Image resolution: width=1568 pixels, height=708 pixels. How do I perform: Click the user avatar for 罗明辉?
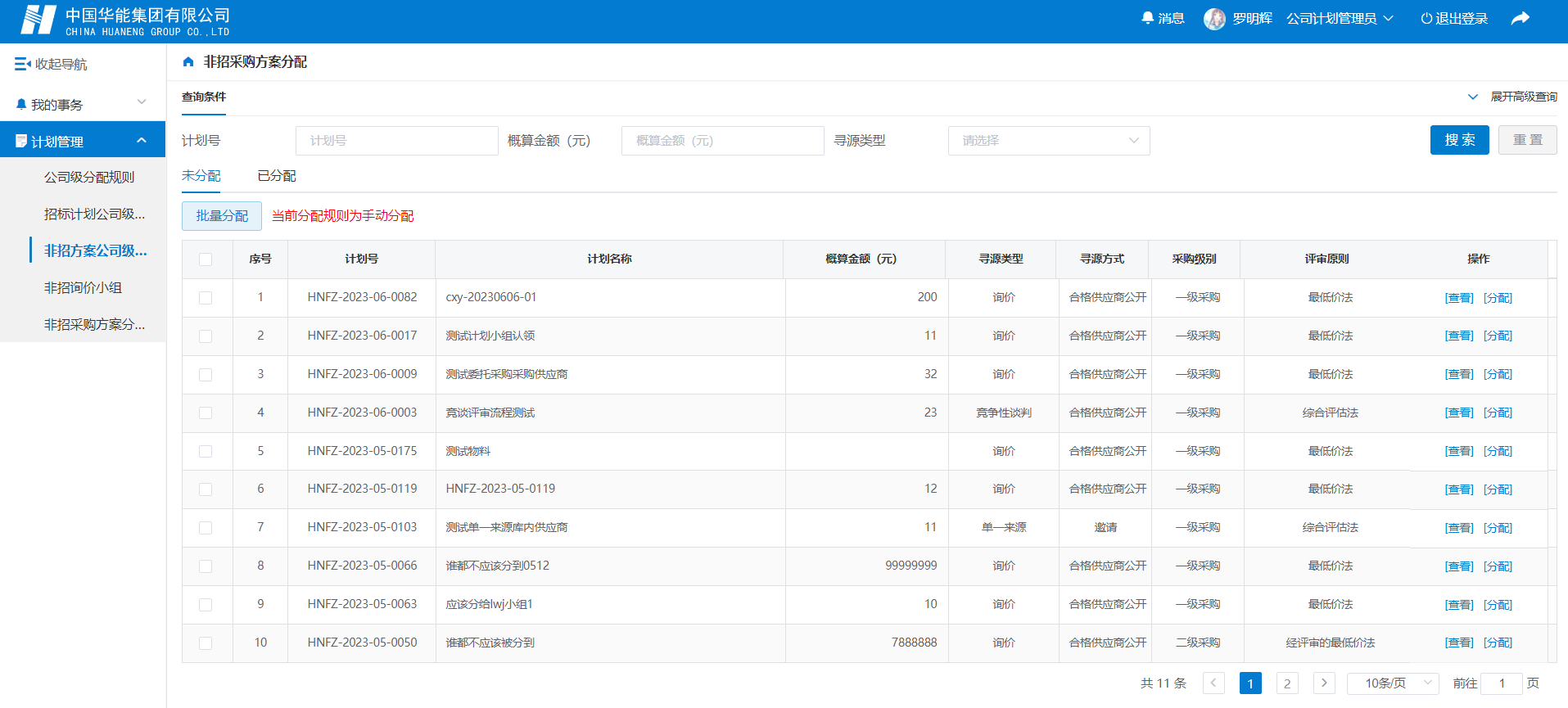point(1214,19)
